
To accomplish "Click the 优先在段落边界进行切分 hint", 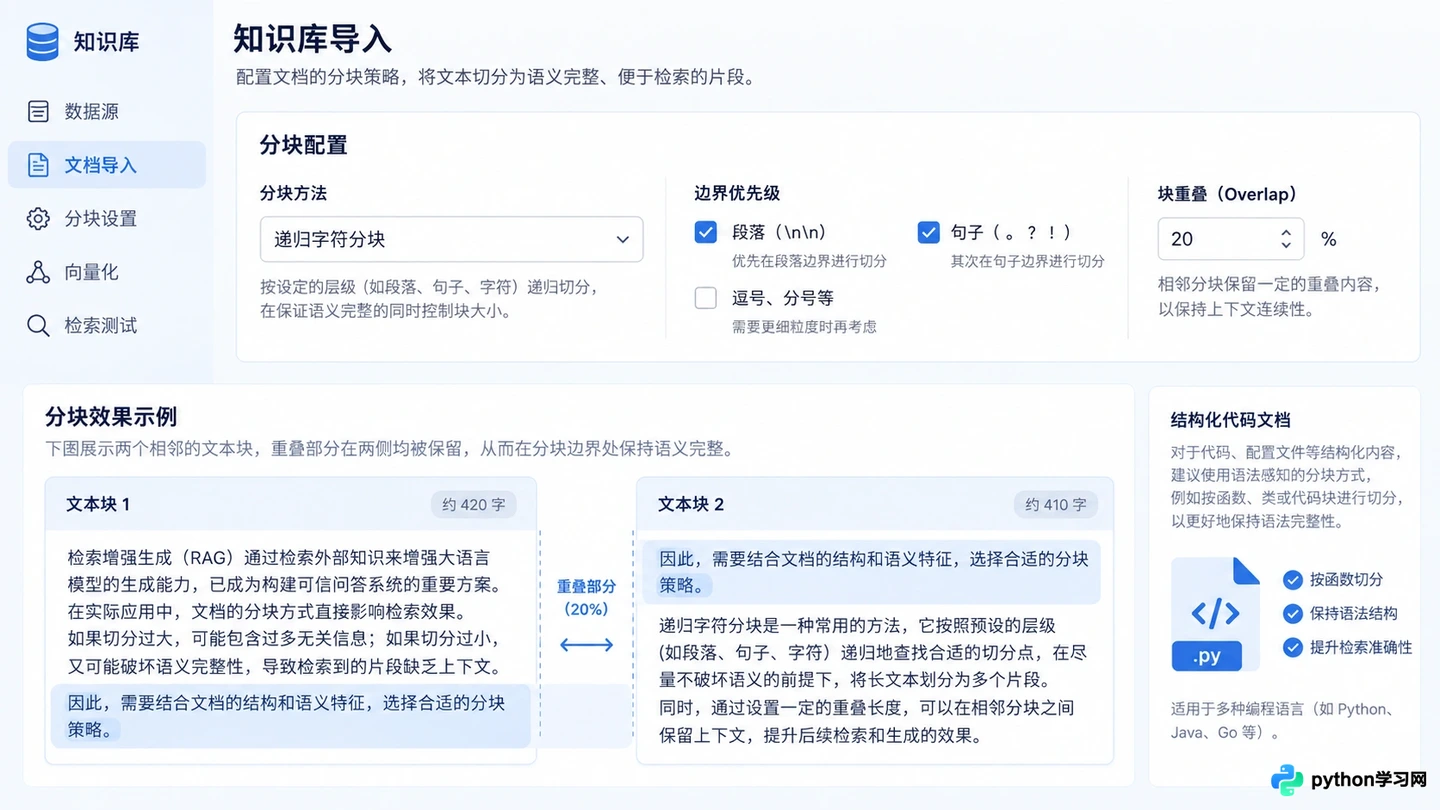I will point(809,261).
